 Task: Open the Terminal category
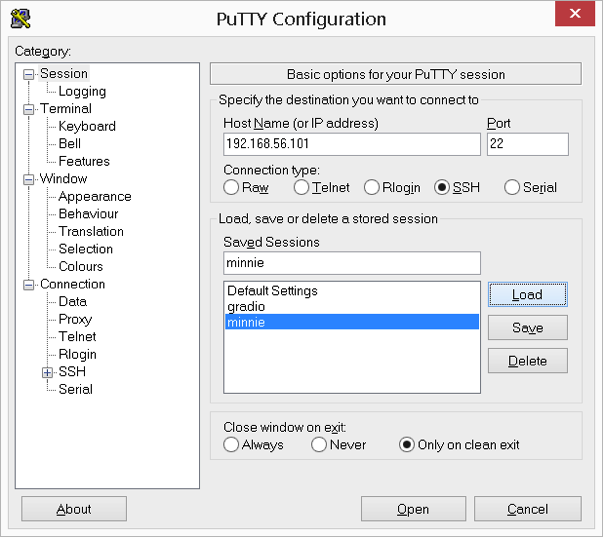tap(66, 109)
